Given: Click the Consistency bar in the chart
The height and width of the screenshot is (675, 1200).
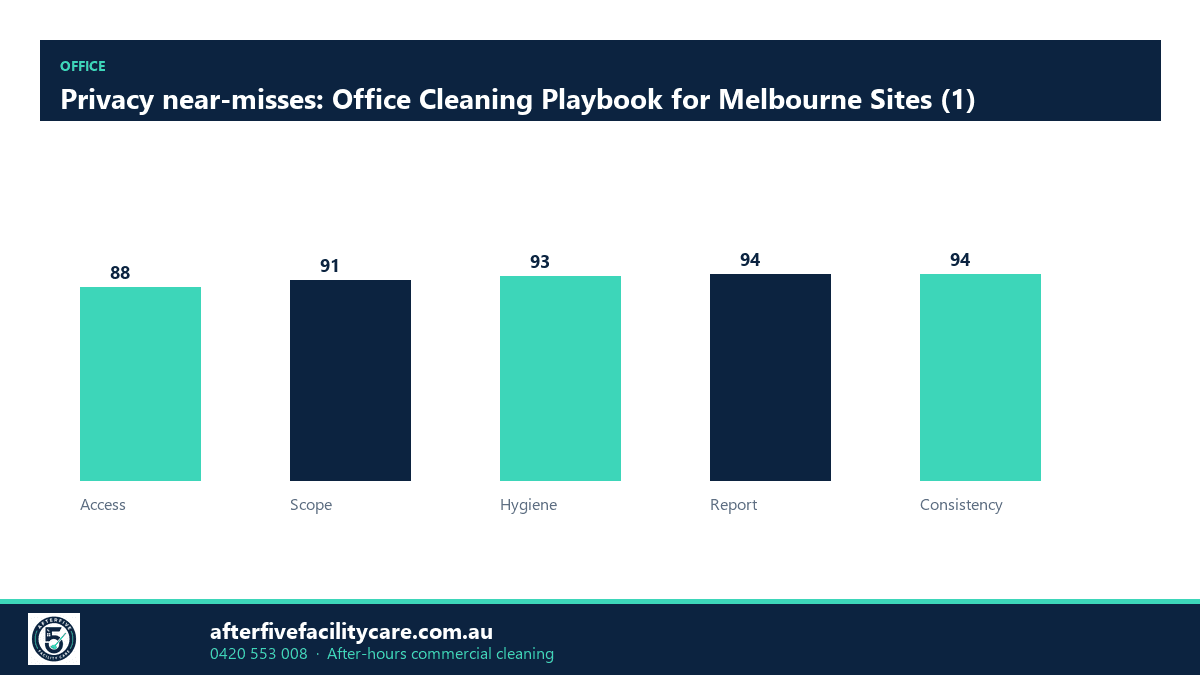Looking at the screenshot, I should pyautogui.click(x=980, y=377).
